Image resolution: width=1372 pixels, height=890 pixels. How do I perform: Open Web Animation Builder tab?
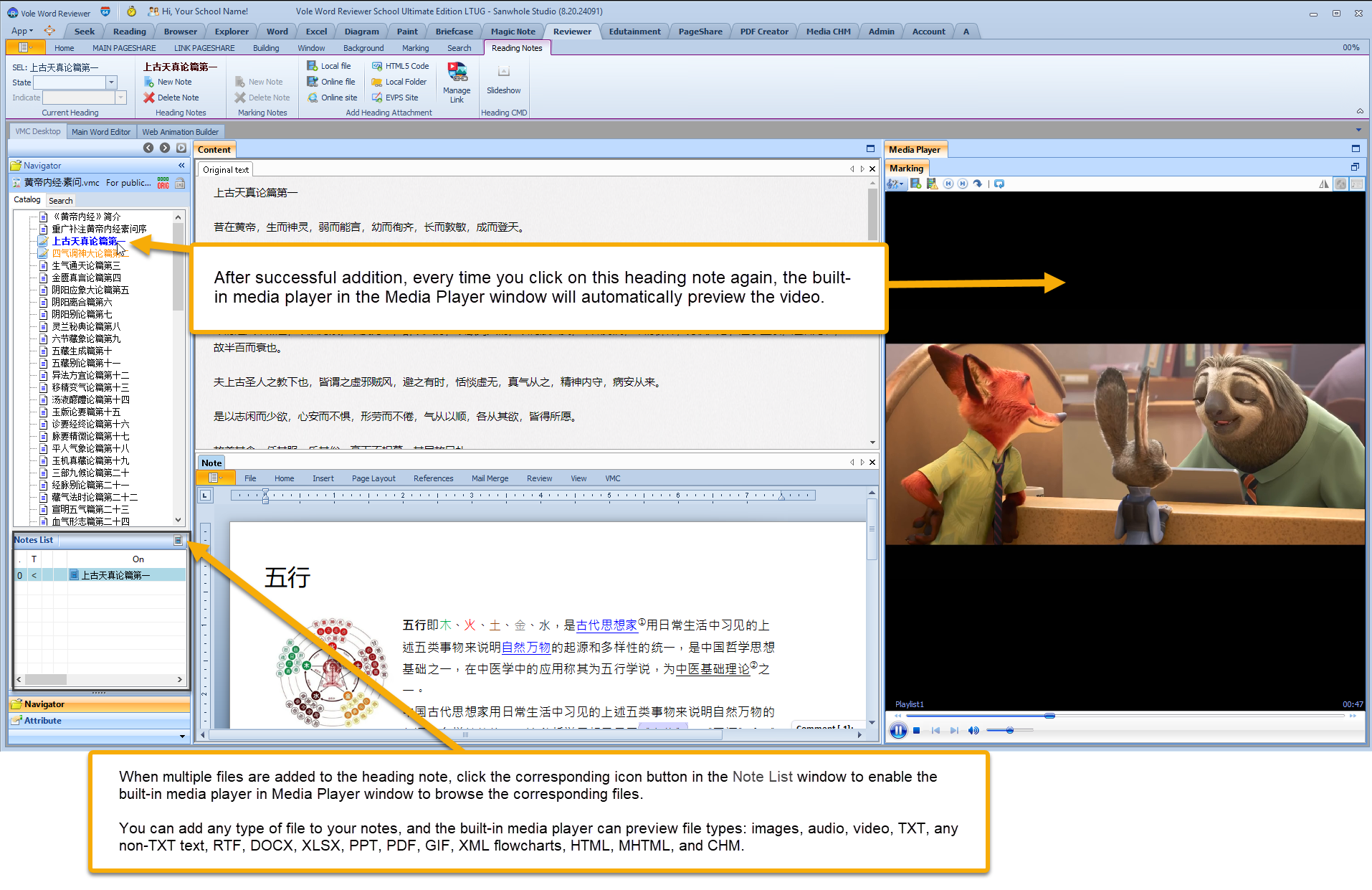coord(180,132)
